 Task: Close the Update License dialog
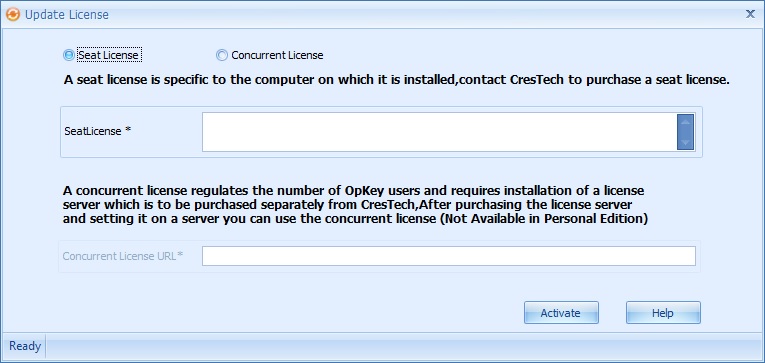pyautogui.click(x=750, y=14)
